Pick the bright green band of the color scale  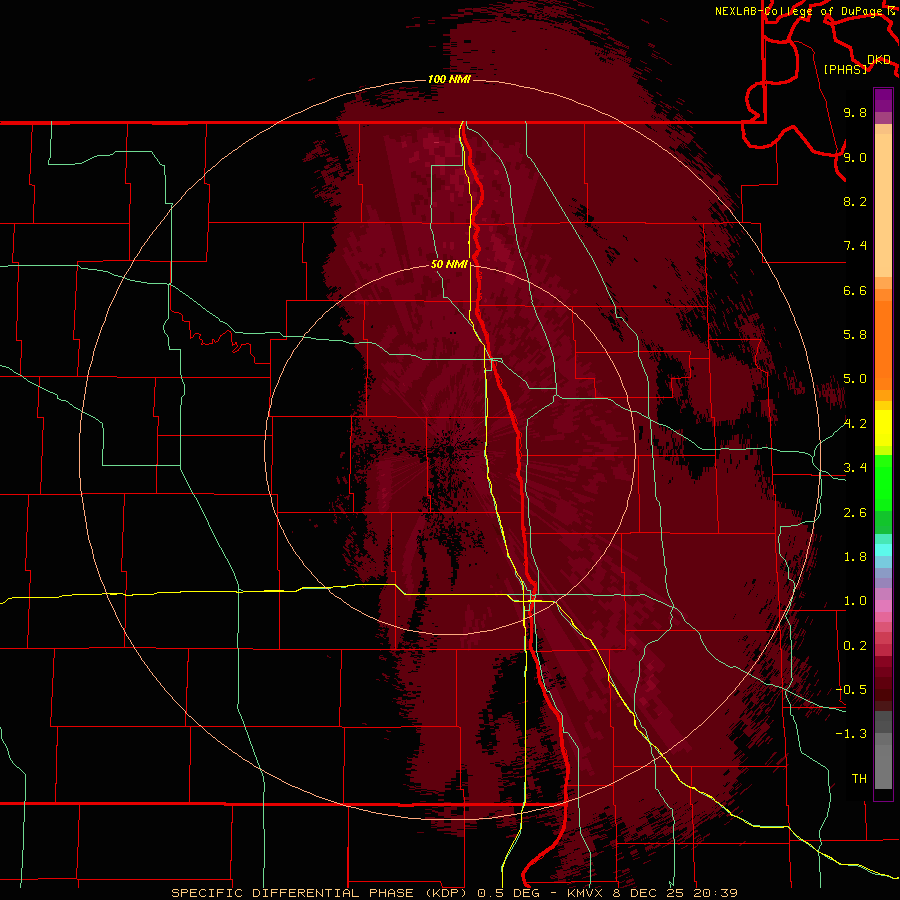point(883,482)
